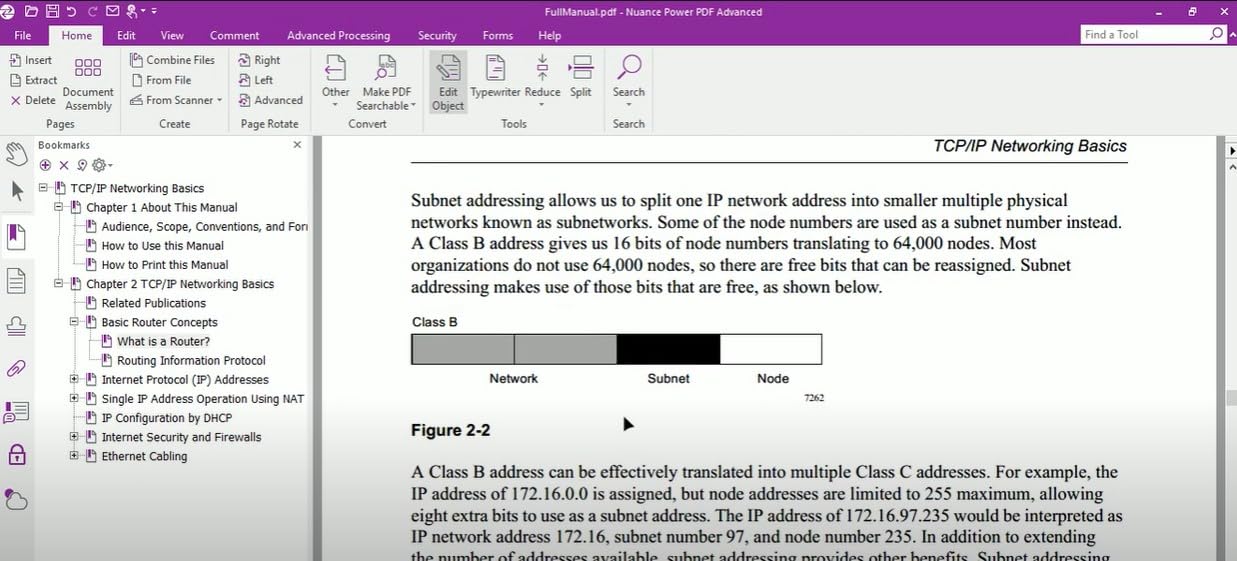Open the Security lock panel
The image size is (1237, 561).
[16, 454]
